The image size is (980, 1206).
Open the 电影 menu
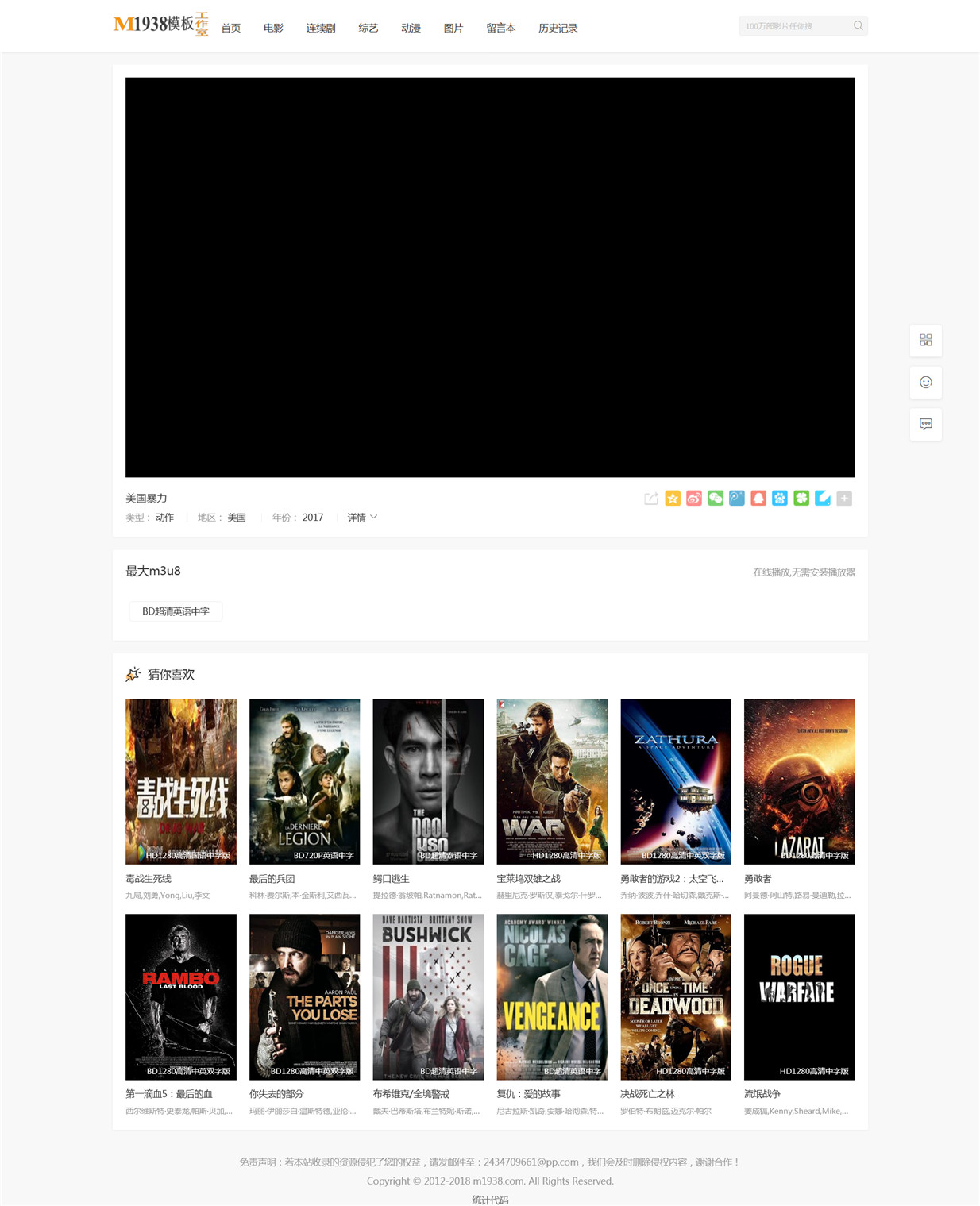(273, 28)
